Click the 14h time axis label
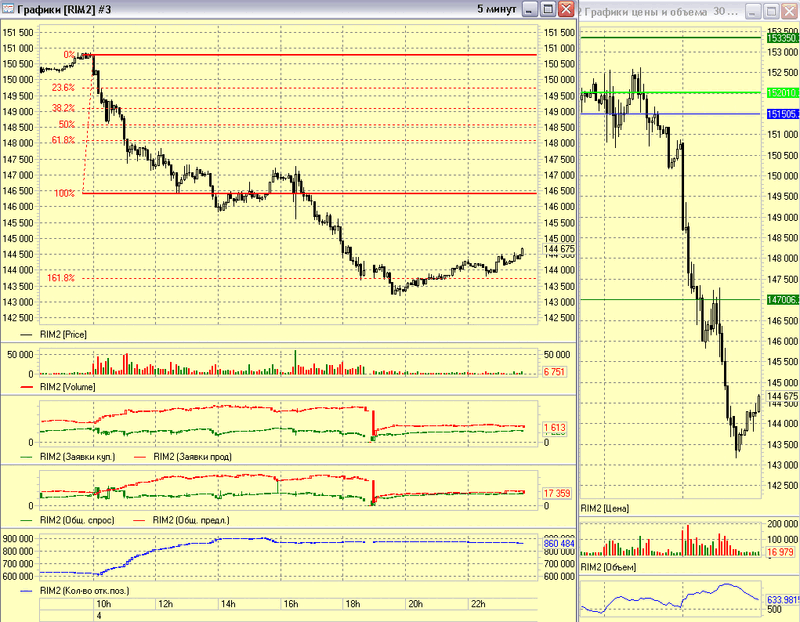Screen dimensions: 800x622 (x=228, y=604)
